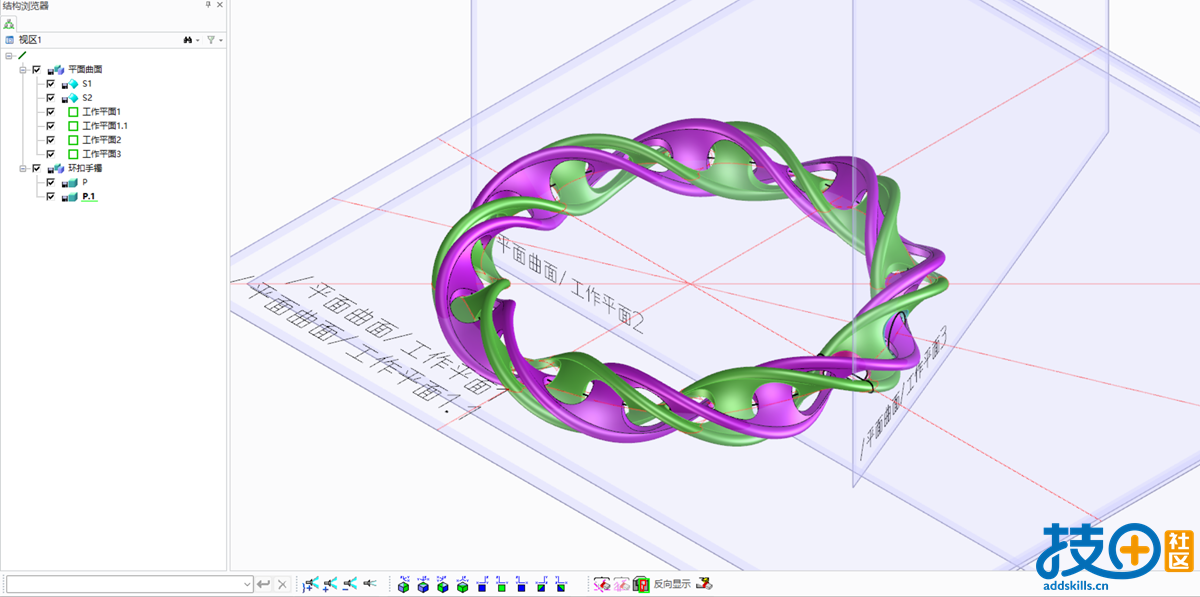Image resolution: width=1200 pixels, height=597 pixels.
Task: Click the first green cube icon
Action: click(x=404, y=583)
